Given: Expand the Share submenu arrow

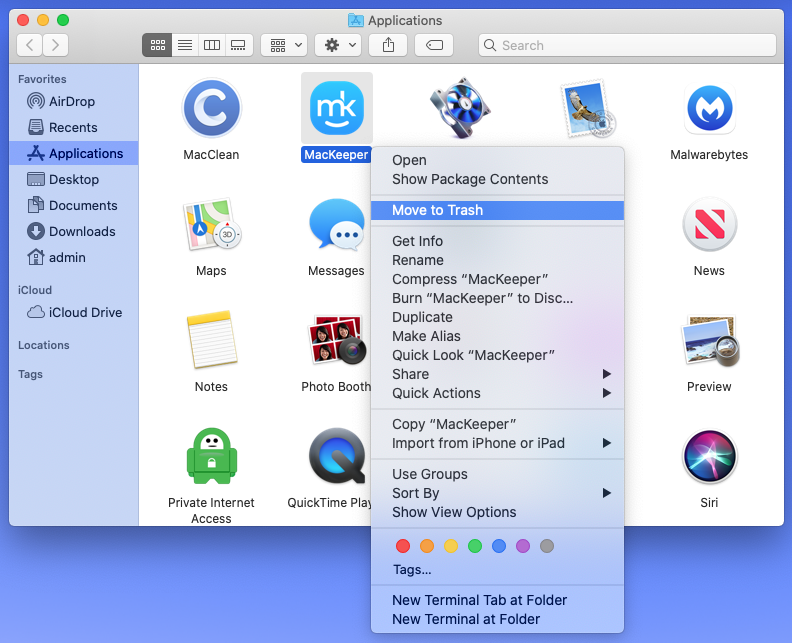Looking at the screenshot, I should coord(607,374).
